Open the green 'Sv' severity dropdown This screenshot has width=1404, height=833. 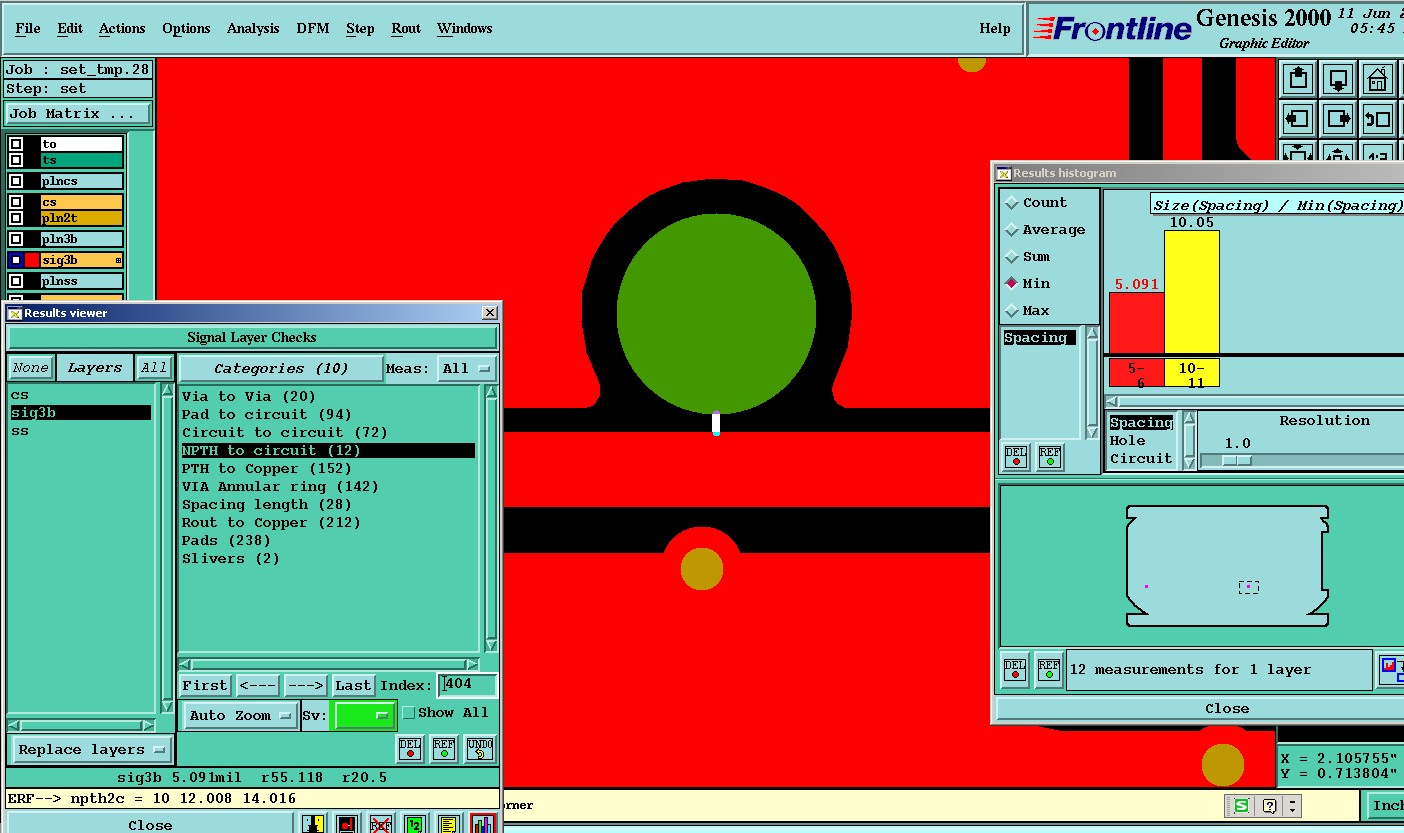[x=363, y=715]
